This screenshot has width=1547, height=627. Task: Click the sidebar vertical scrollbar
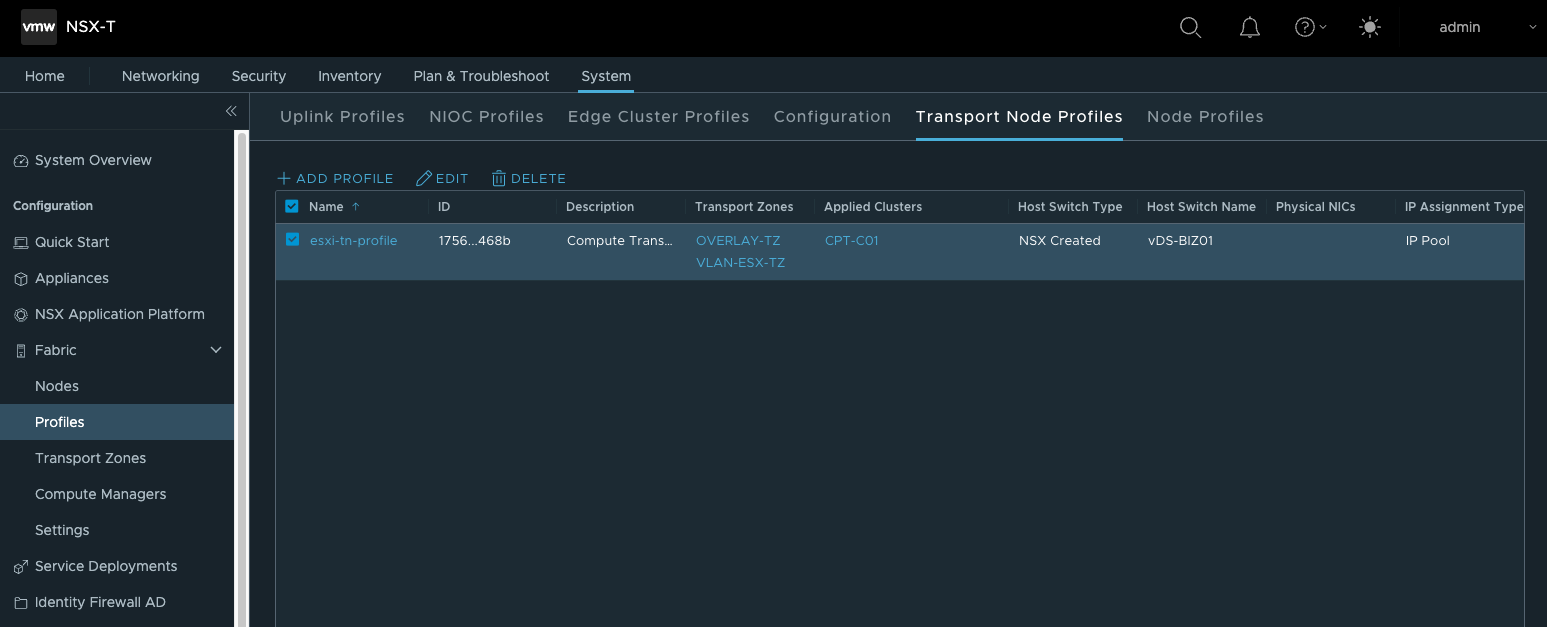pyautogui.click(x=241, y=380)
